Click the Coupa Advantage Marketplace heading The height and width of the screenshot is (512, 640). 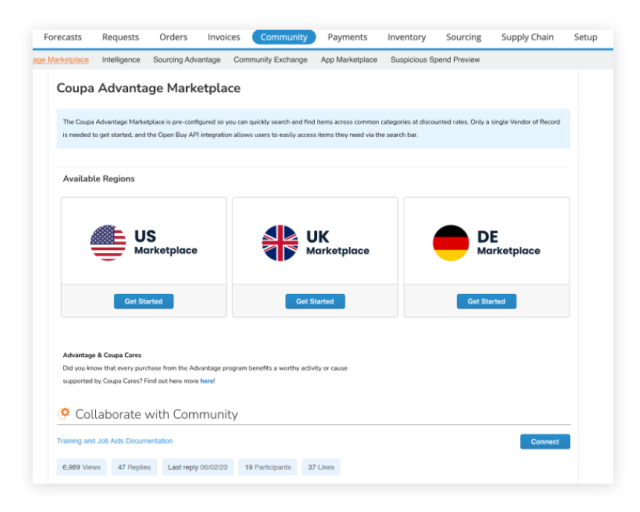pos(149,88)
